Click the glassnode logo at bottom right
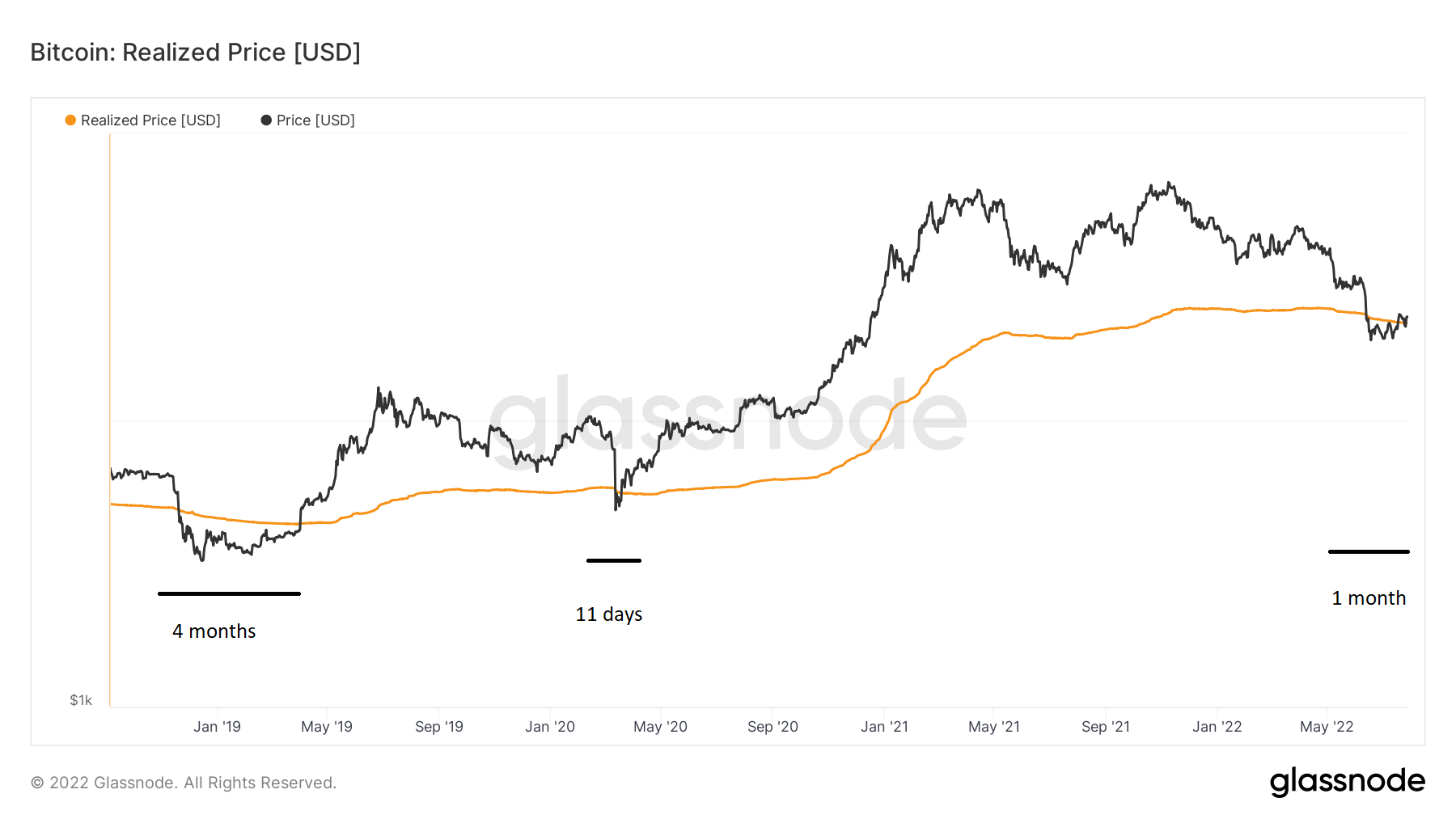 pyautogui.click(x=1347, y=781)
